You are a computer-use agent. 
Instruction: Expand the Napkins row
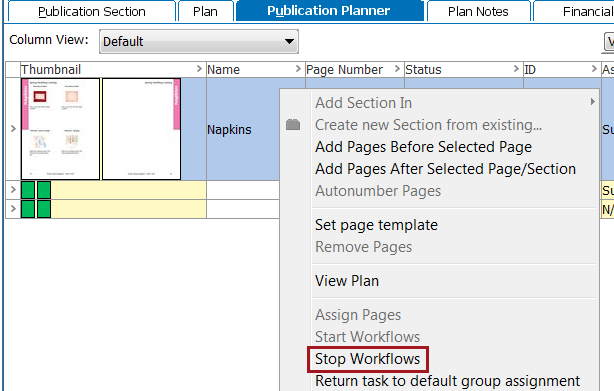point(13,129)
